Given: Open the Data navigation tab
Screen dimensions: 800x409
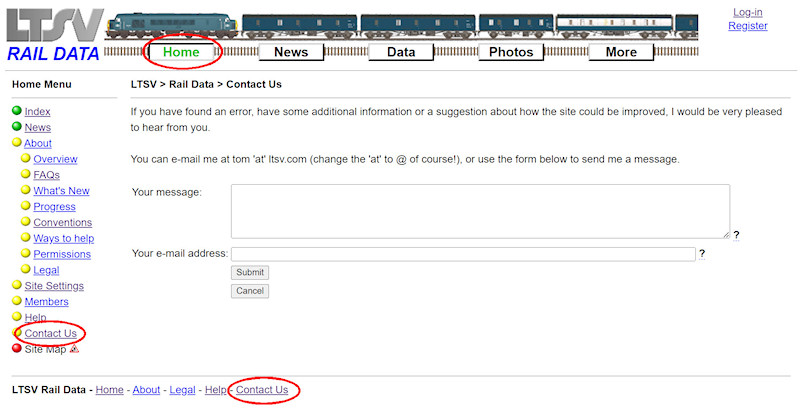Looking at the screenshot, I should click(401, 52).
